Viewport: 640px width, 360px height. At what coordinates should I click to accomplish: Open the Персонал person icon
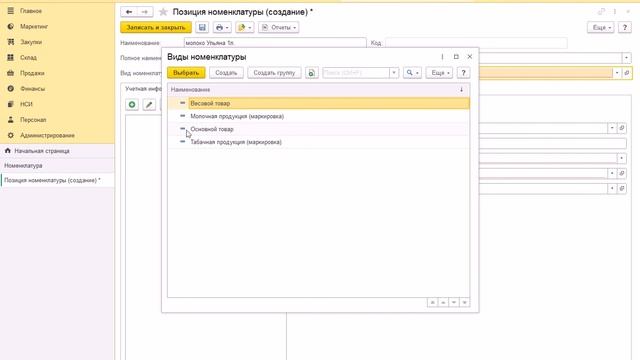pyautogui.click(x=11, y=119)
